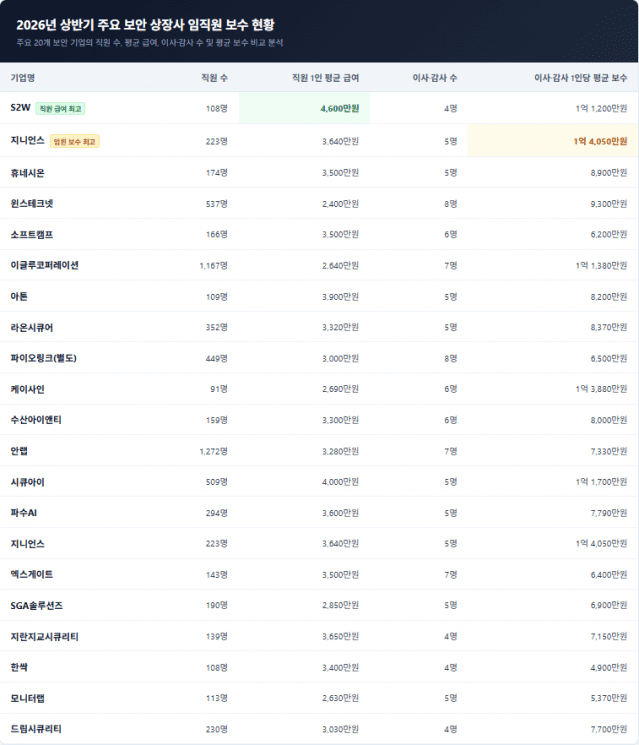
Task: Click the 7명 director count in 안랩 row
Action: (x=450, y=451)
